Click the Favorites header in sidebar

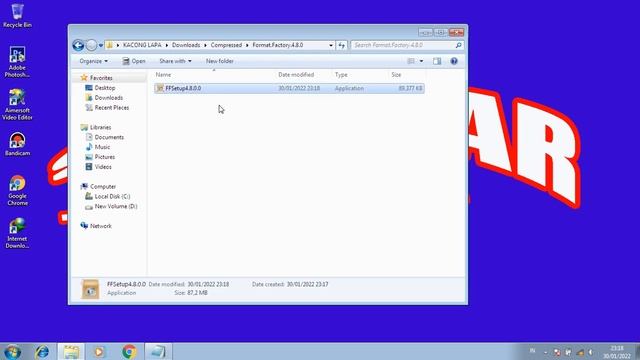click(x=101, y=78)
